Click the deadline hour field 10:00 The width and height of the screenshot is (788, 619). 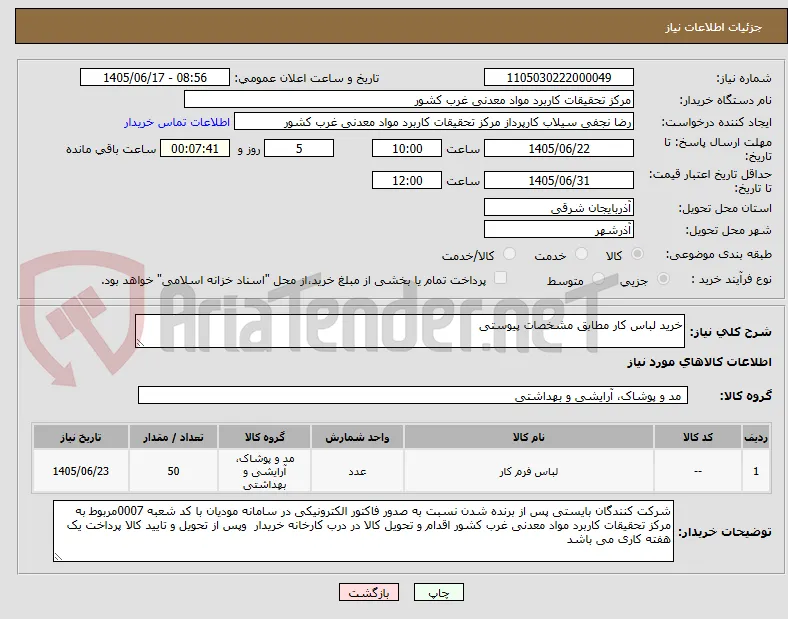407,148
